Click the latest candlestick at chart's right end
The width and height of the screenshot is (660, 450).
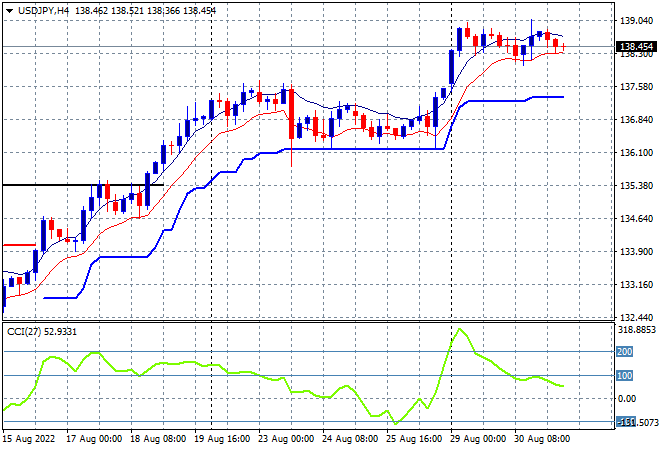[x=563, y=48]
